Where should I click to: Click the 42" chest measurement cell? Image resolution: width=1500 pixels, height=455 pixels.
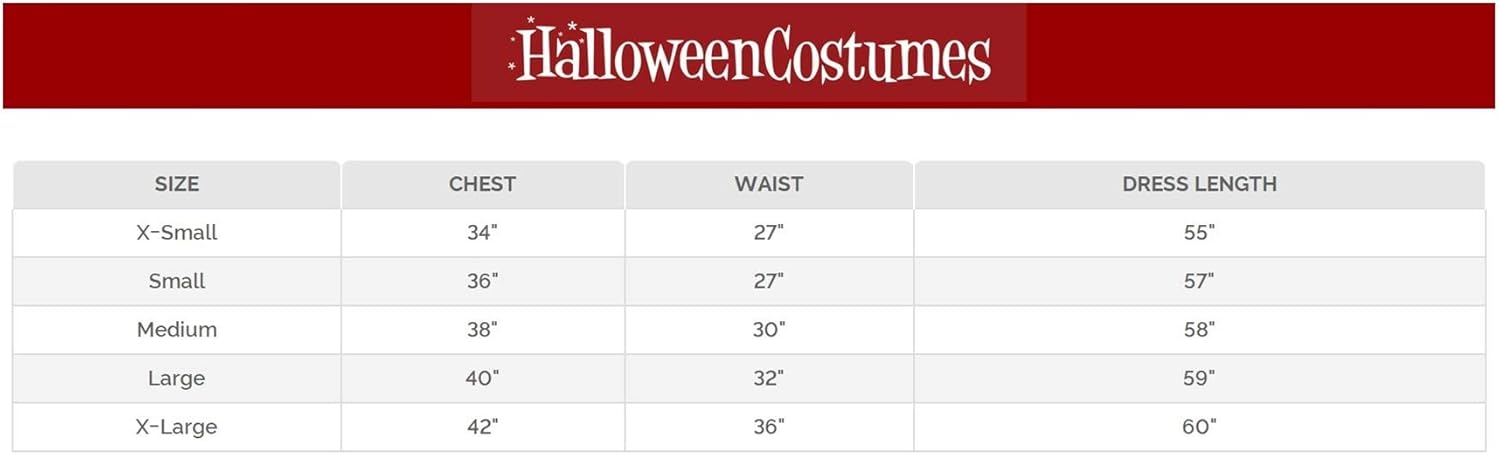pos(482,427)
